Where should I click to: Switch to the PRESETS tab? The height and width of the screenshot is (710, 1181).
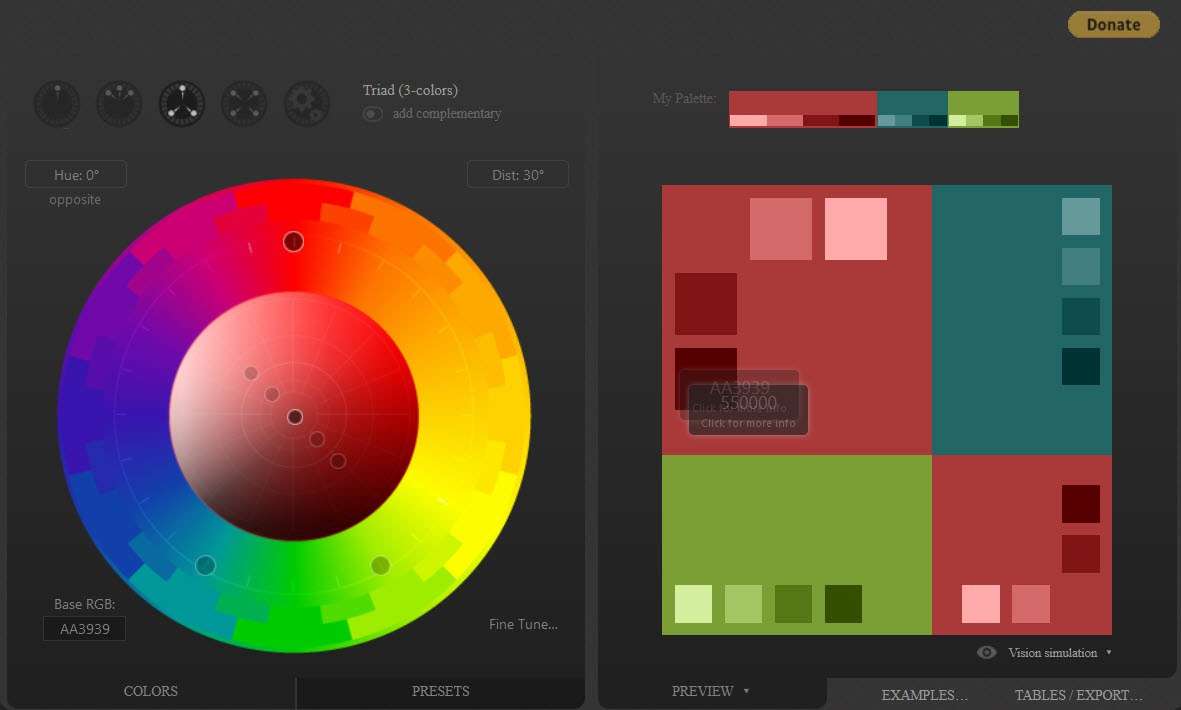pyautogui.click(x=440, y=691)
